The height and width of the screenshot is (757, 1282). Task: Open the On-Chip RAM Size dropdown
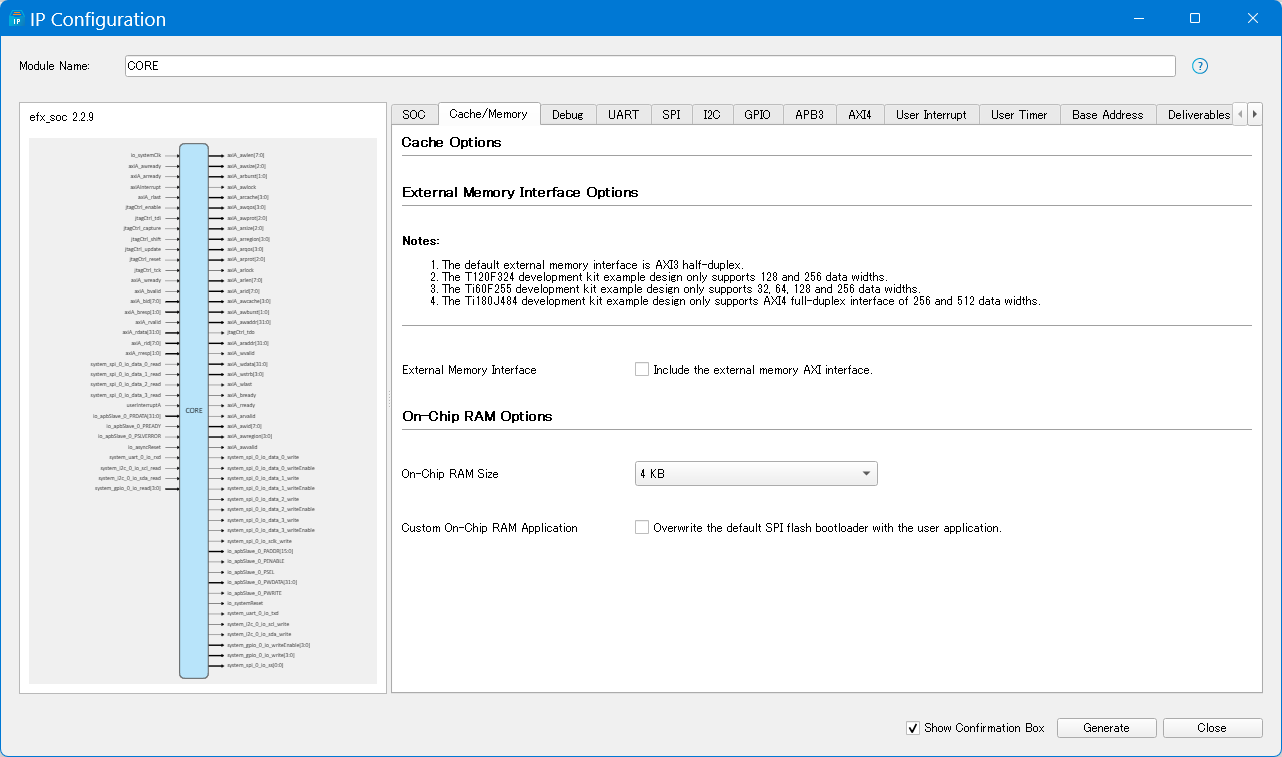coord(756,474)
